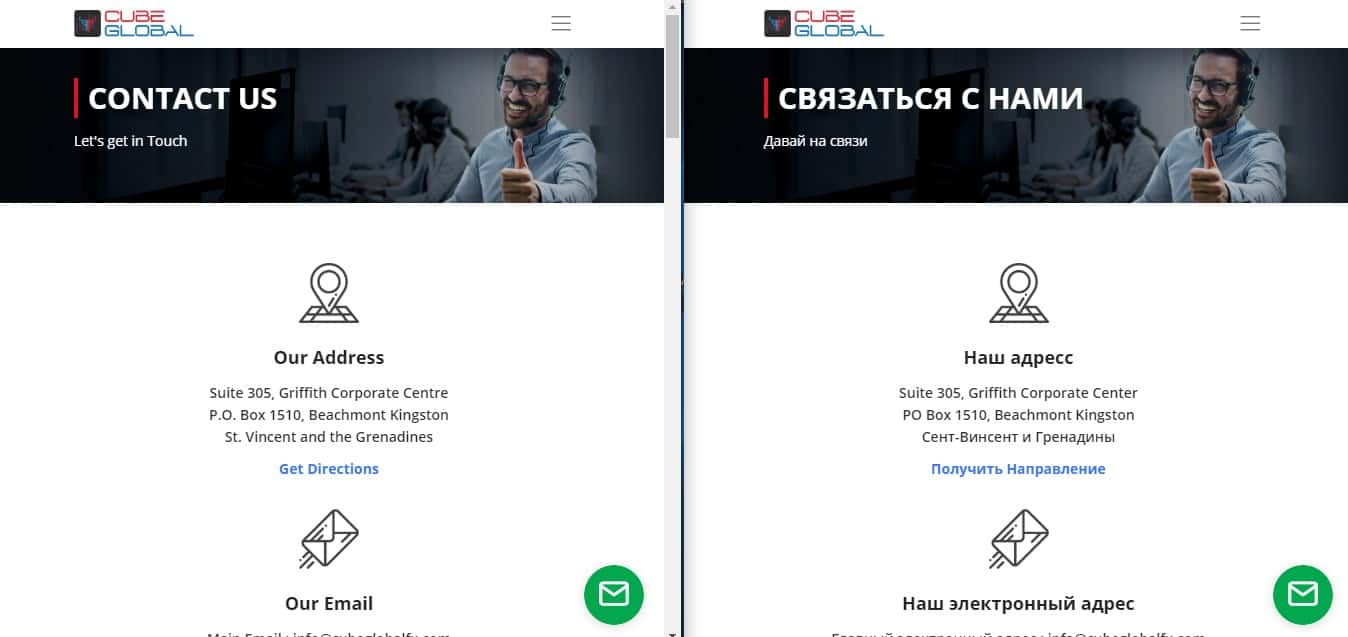Follow the Get Directions link
Viewport: 1348px width, 637px height.
tap(329, 469)
